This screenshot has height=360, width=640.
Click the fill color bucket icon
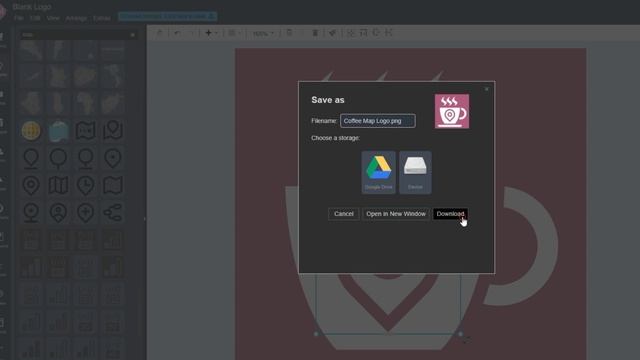click(x=332, y=33)
